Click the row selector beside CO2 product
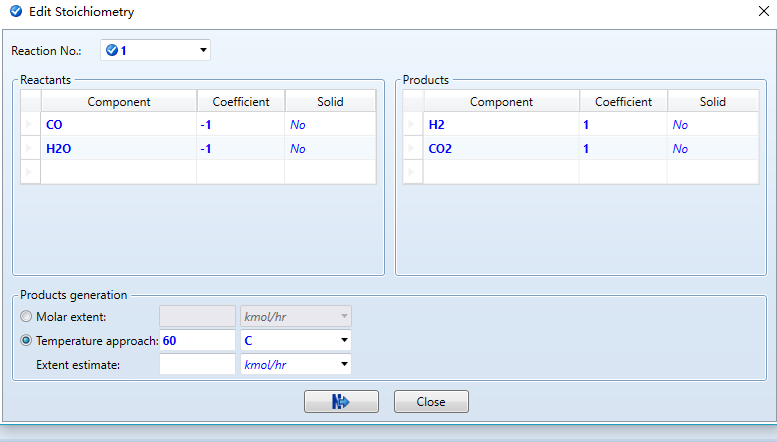 (x=413, y=148)
